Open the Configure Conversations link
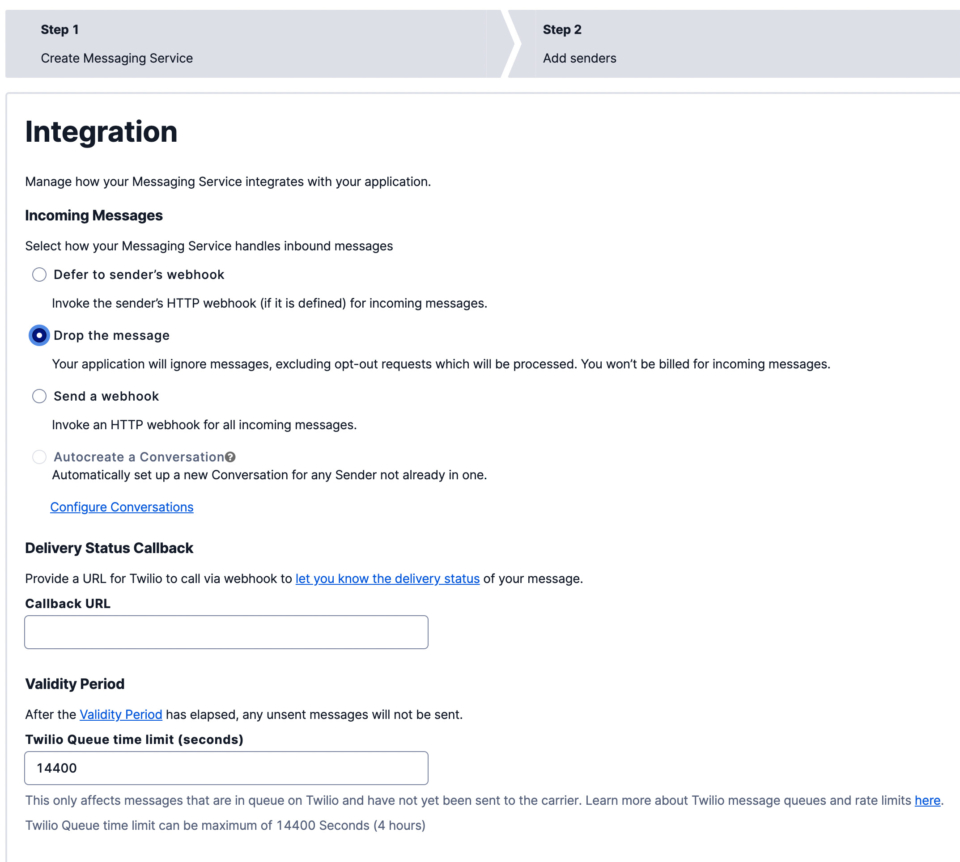 coord(121,507)
